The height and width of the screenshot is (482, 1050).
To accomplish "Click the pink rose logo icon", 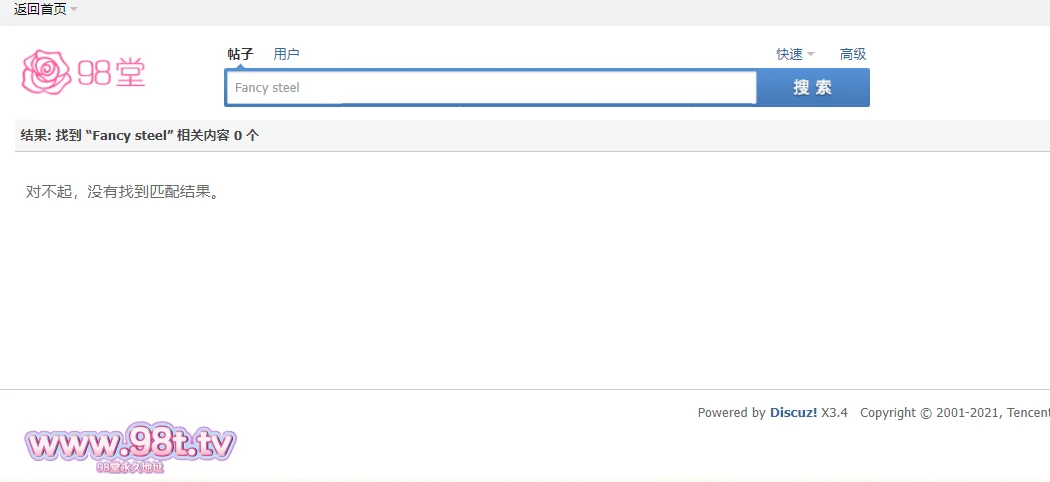I will click(47, 71).
